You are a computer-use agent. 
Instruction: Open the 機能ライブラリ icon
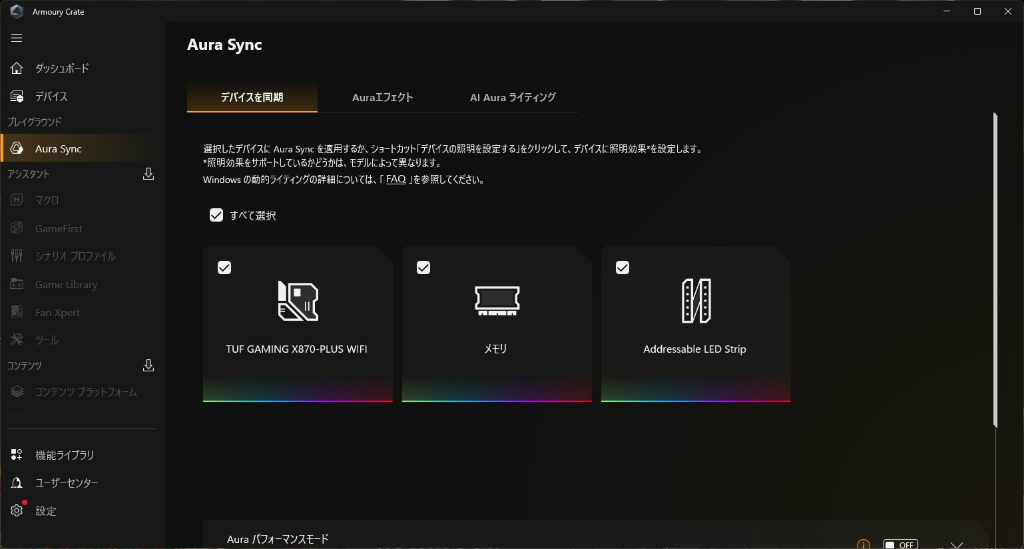[x=17, y=454]
